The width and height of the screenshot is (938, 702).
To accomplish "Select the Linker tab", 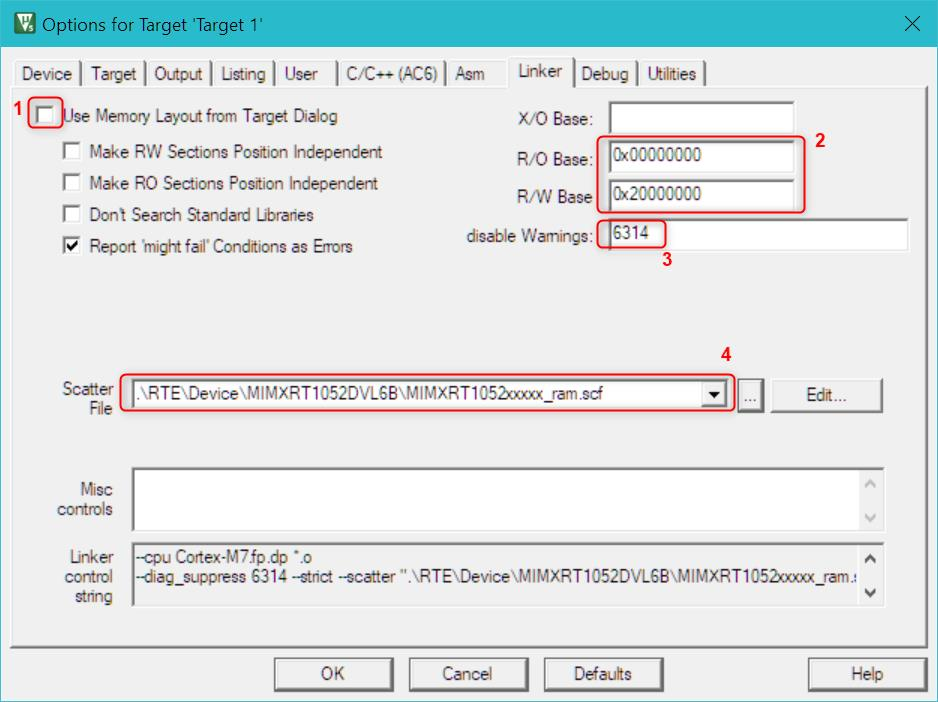I will [540, 71].
